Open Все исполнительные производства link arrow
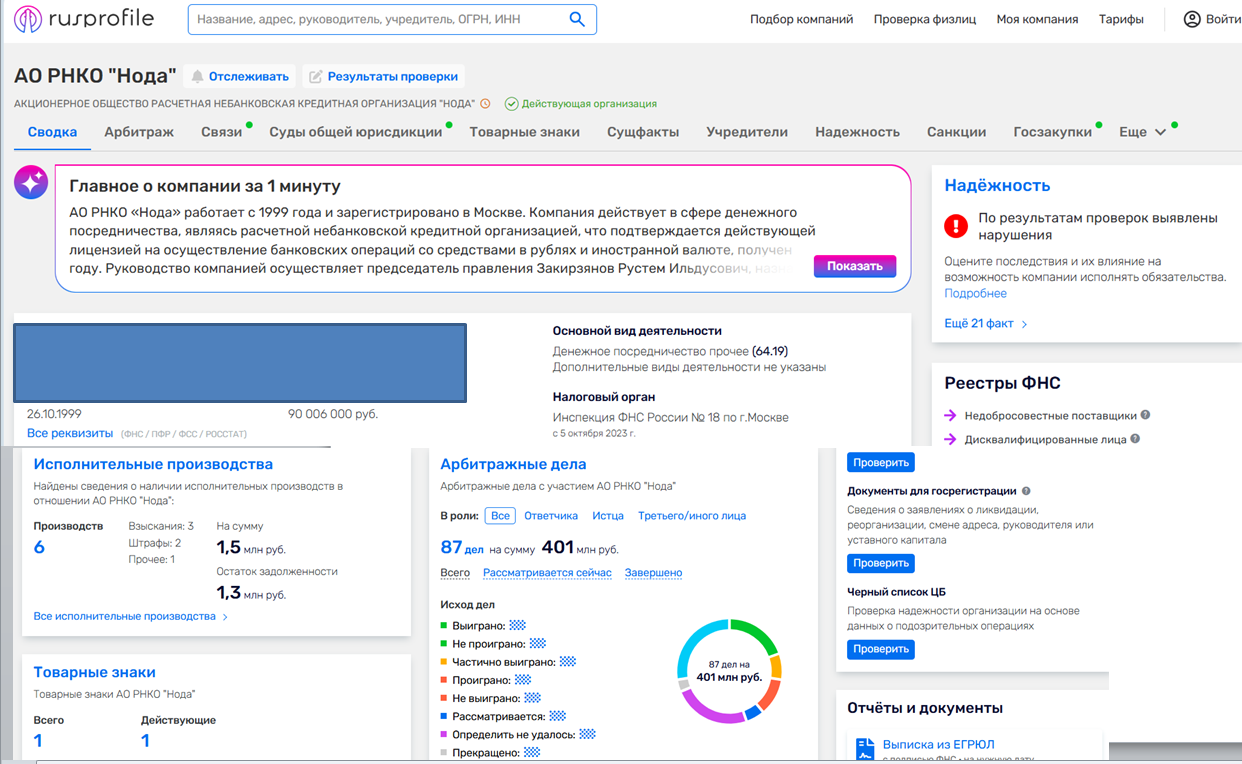The height and width of the screenshot is (764, 1242). click(x=225, y=617)
